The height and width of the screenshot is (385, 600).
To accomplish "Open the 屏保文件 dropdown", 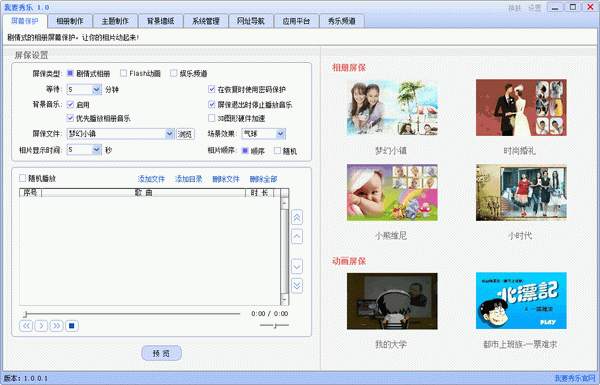I will coord(170,134).
